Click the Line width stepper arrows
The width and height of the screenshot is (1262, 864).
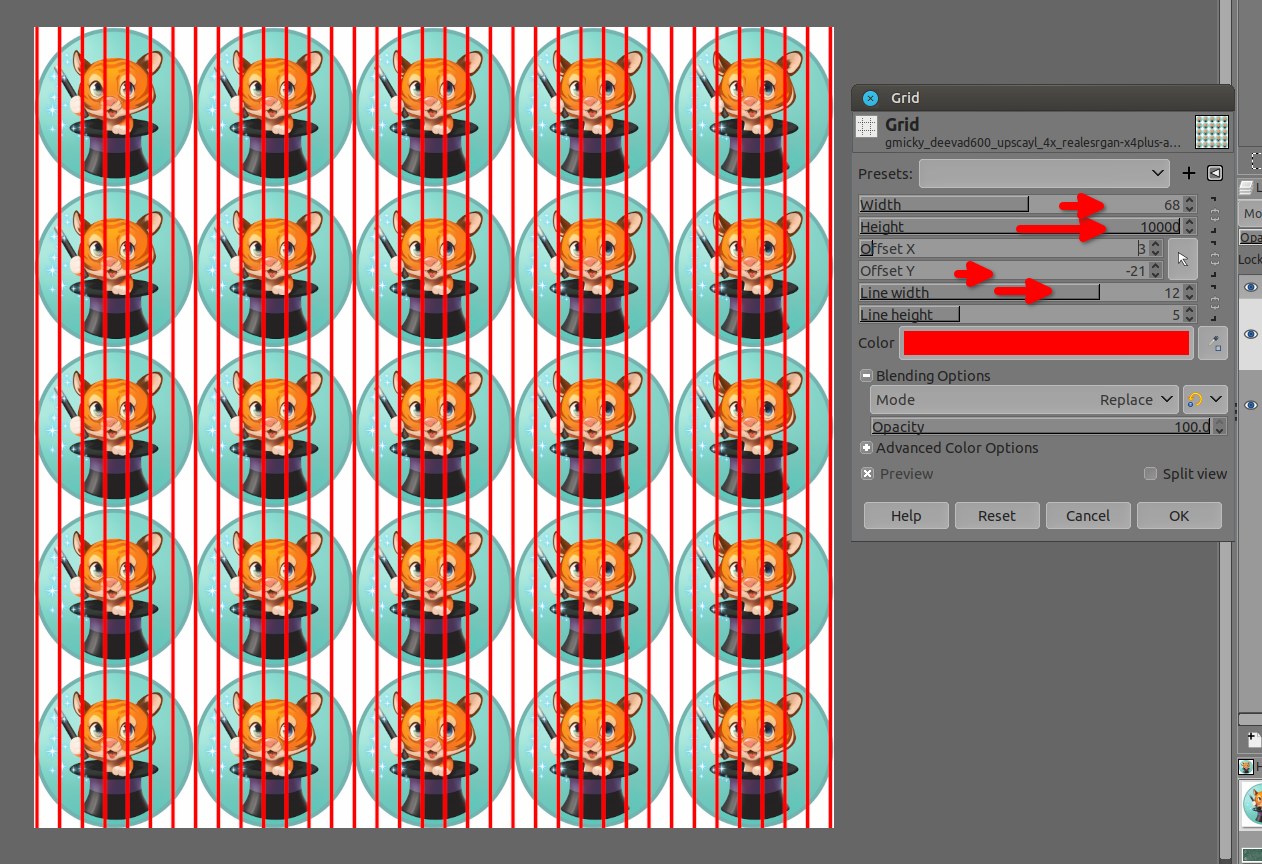tap(1189, 293)
